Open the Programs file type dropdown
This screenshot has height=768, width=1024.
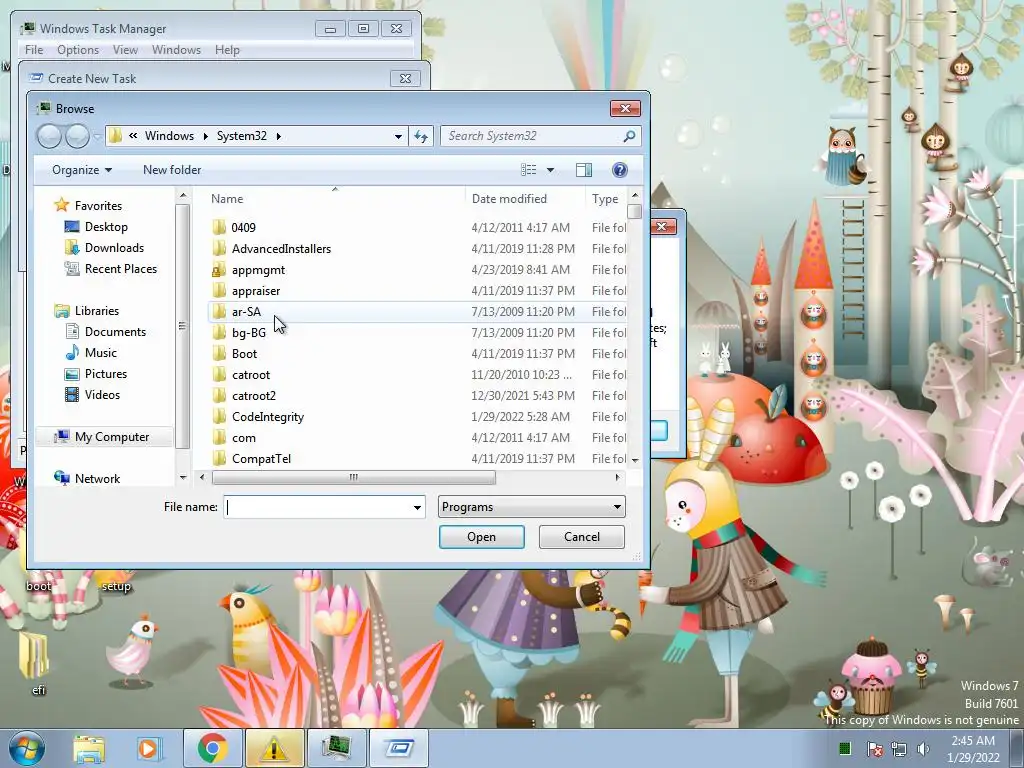532,507
